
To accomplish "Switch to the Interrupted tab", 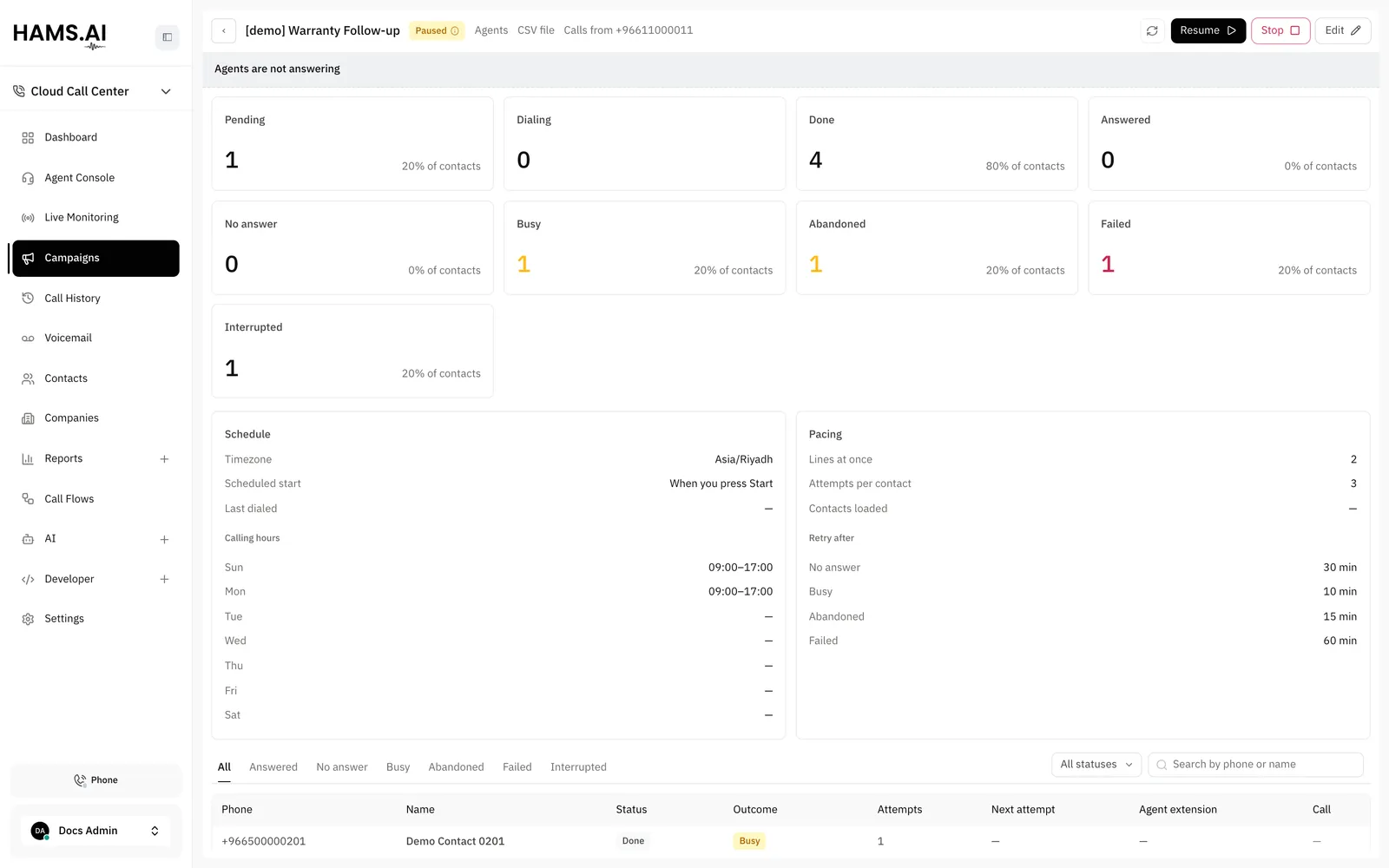I will (x=578, y=767).
